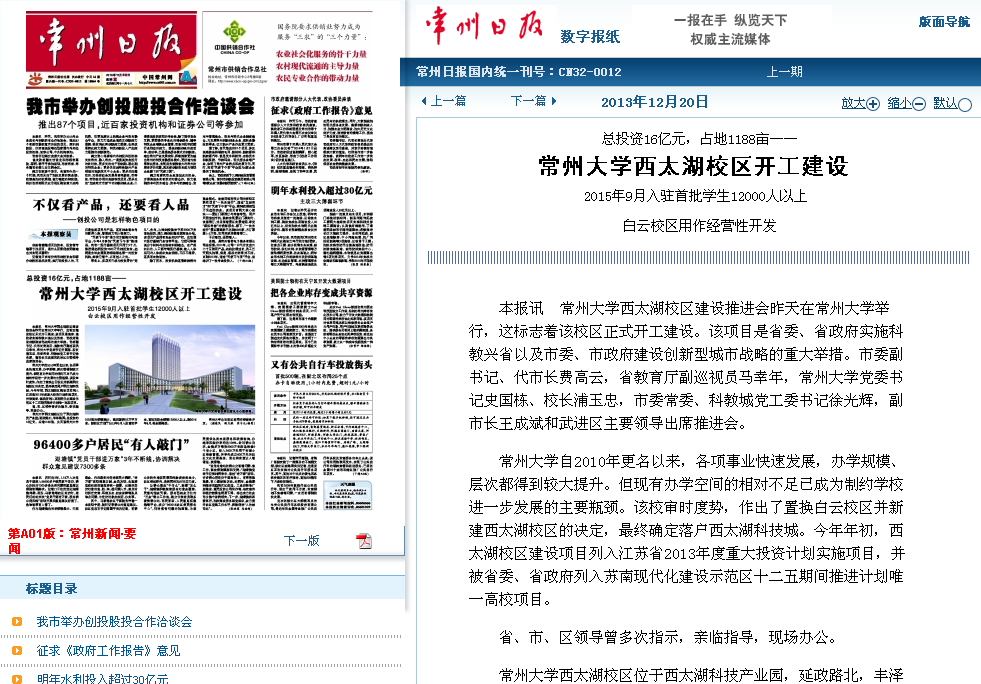The image size is (981, 684).
Task: Open 我市举办创投股投合作洽谈会 in title list
Action: [114, 621]
